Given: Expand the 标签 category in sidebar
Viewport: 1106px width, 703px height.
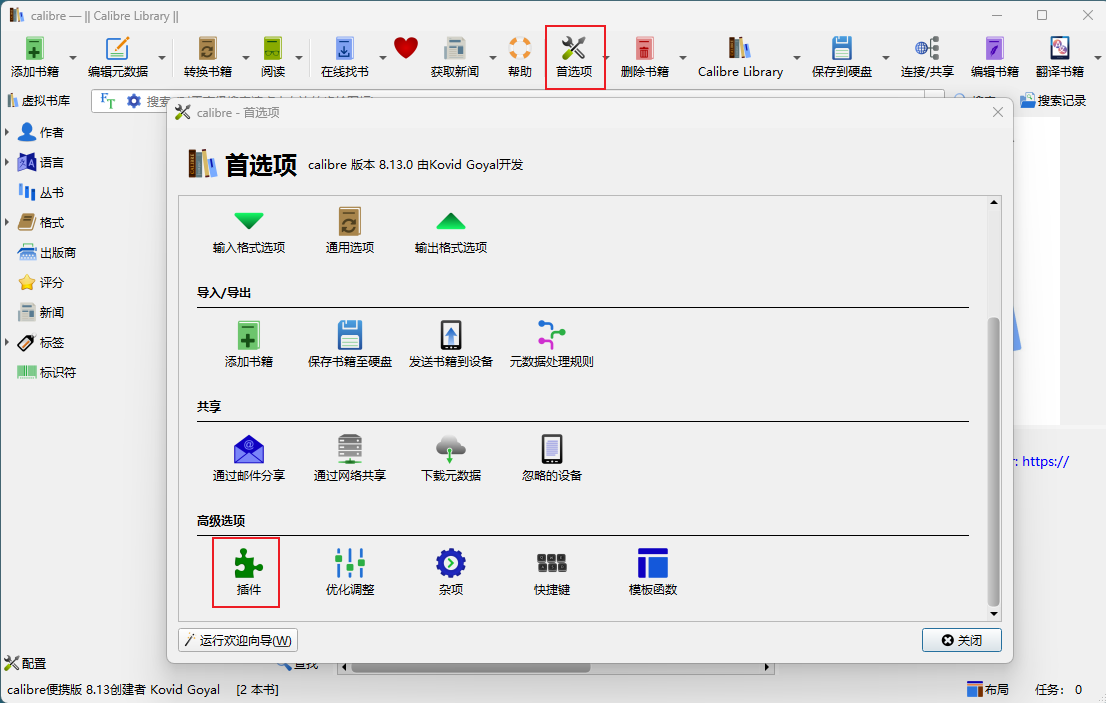Looking at the screenshot, I should 8,342.
